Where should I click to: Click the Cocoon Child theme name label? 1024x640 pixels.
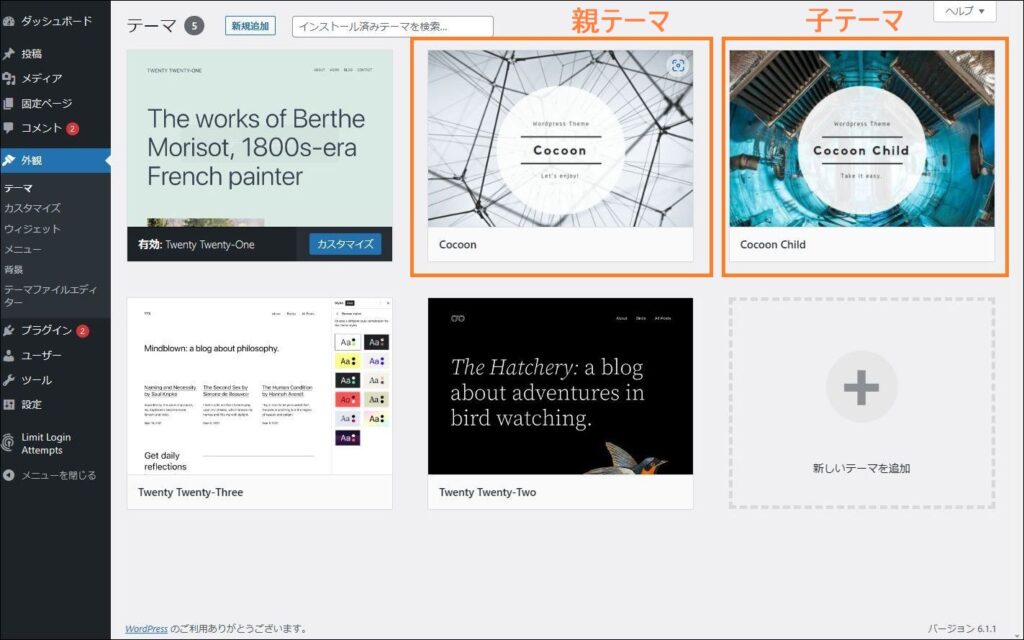773,244
